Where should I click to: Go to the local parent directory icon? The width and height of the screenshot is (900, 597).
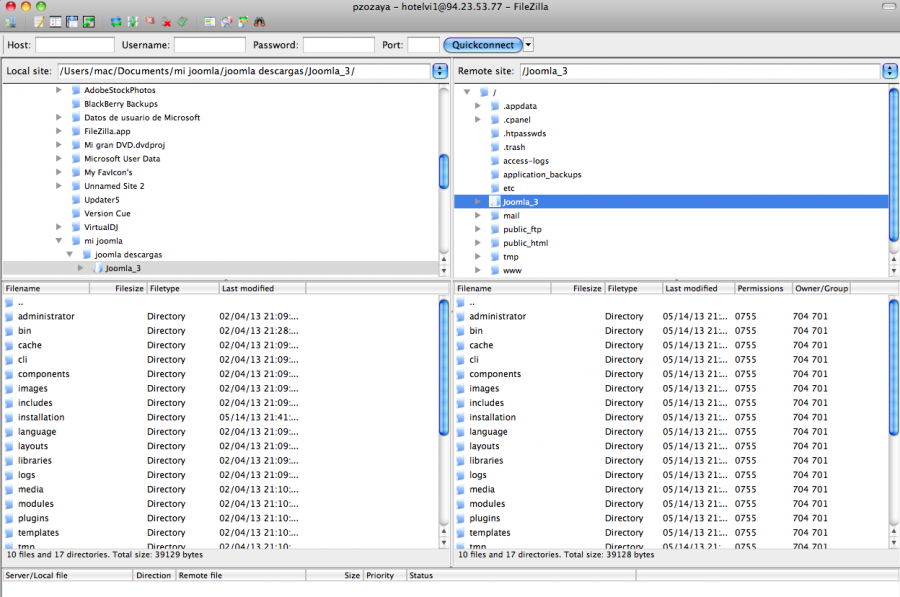pos(9,303)
